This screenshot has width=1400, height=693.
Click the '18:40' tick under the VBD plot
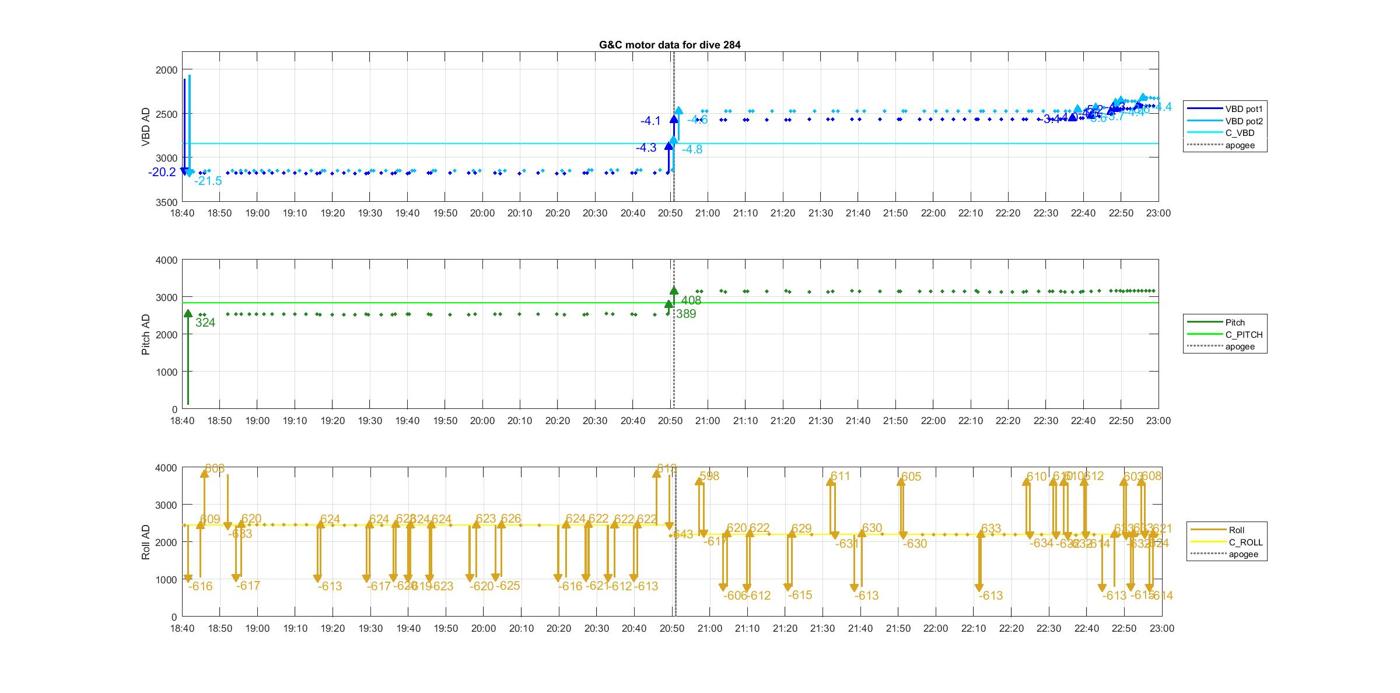[x=182, y=213]
